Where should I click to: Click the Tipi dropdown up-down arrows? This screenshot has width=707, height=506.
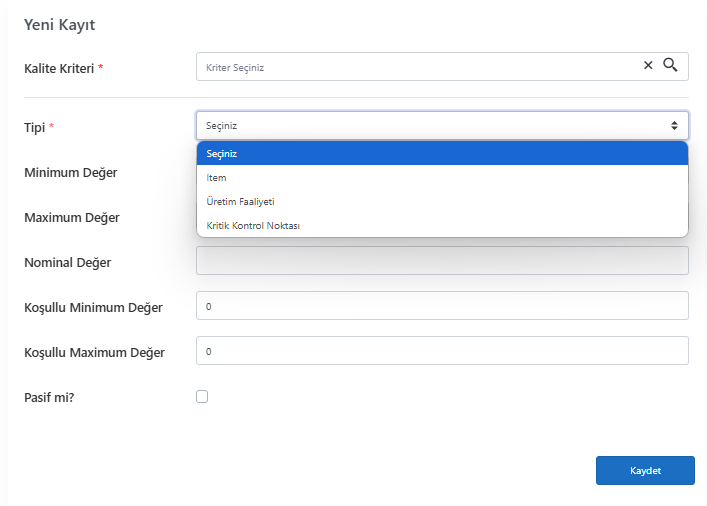click(x=674, y=125)
